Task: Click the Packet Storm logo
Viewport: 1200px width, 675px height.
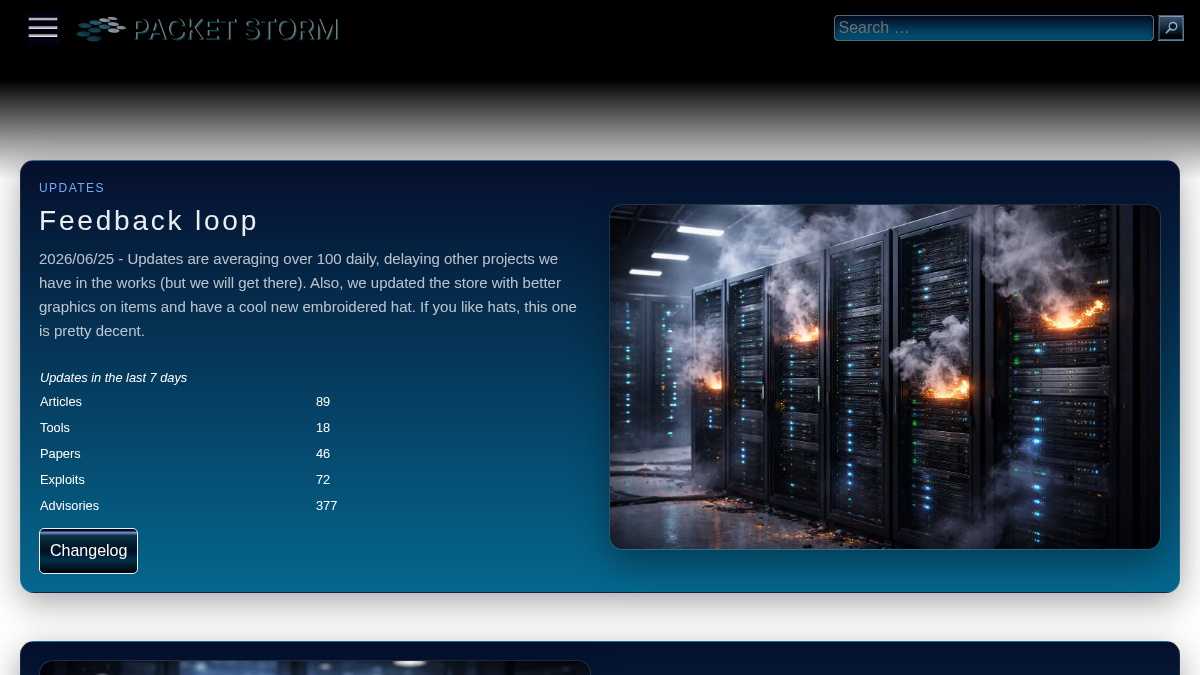Action: (208, 29)
